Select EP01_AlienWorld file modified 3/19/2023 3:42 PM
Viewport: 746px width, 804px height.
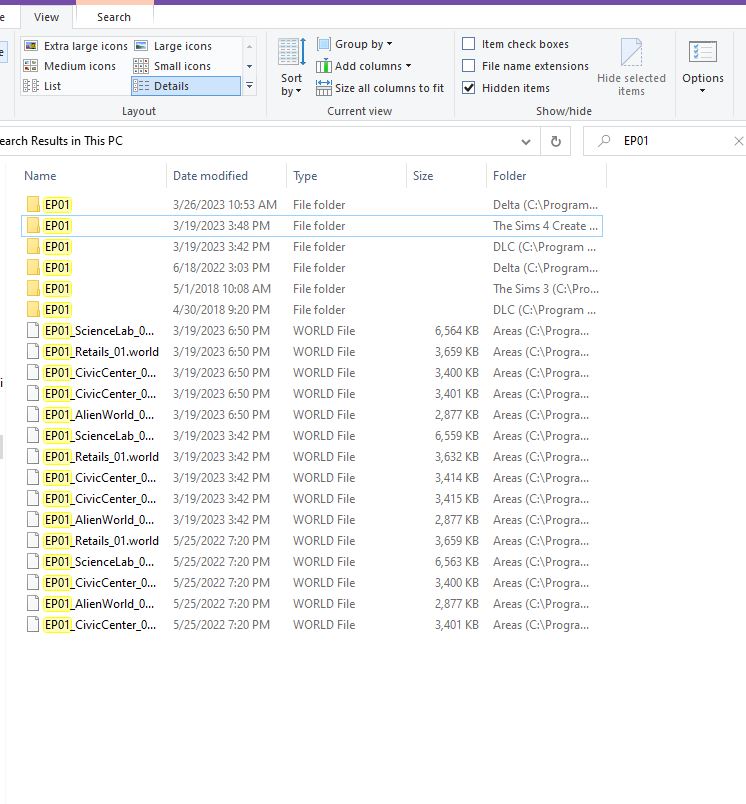coord(312,520)
